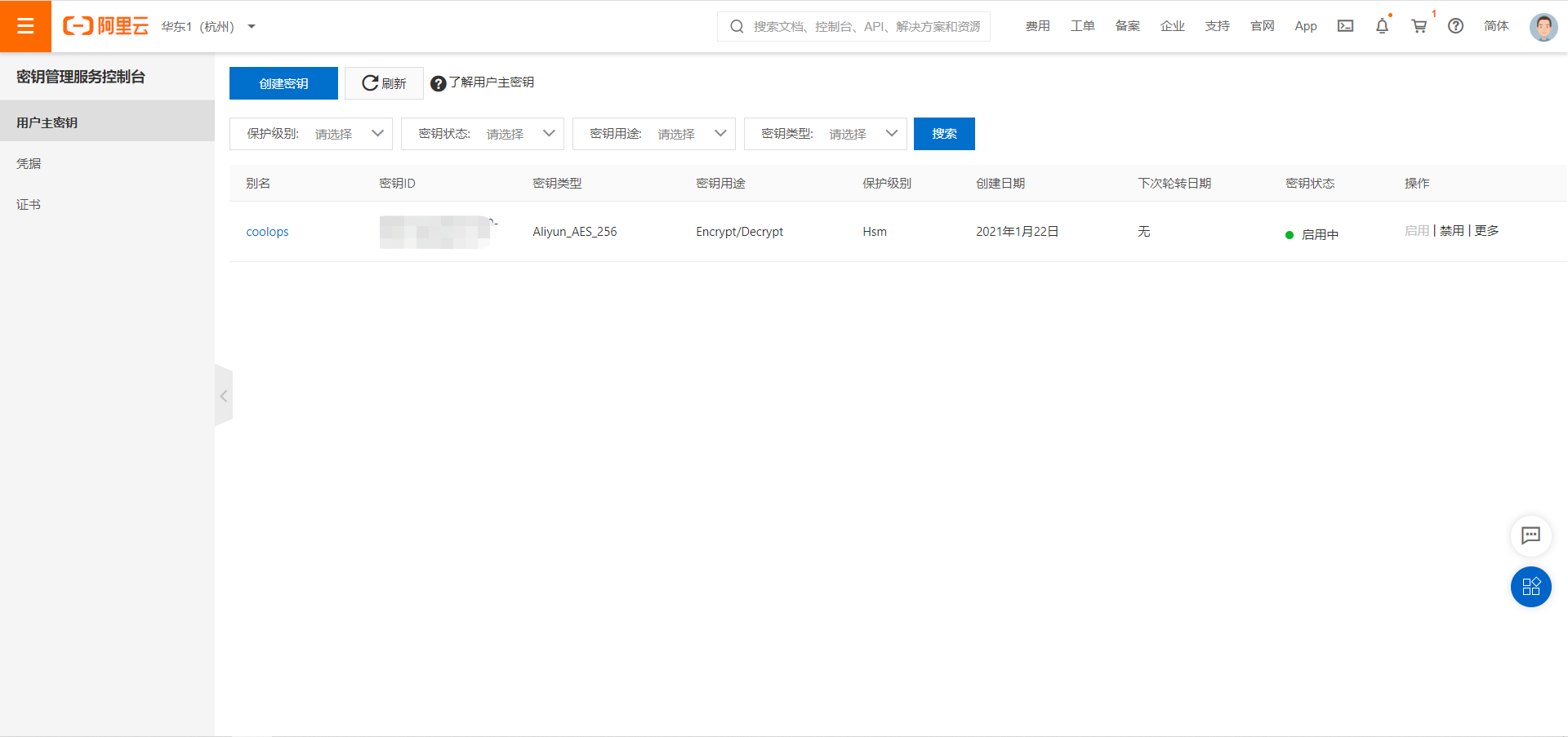Click the 启用中 status cell
This screenshot has height=737, width=1568.
pyautogui.click(x=1312, y=235)
